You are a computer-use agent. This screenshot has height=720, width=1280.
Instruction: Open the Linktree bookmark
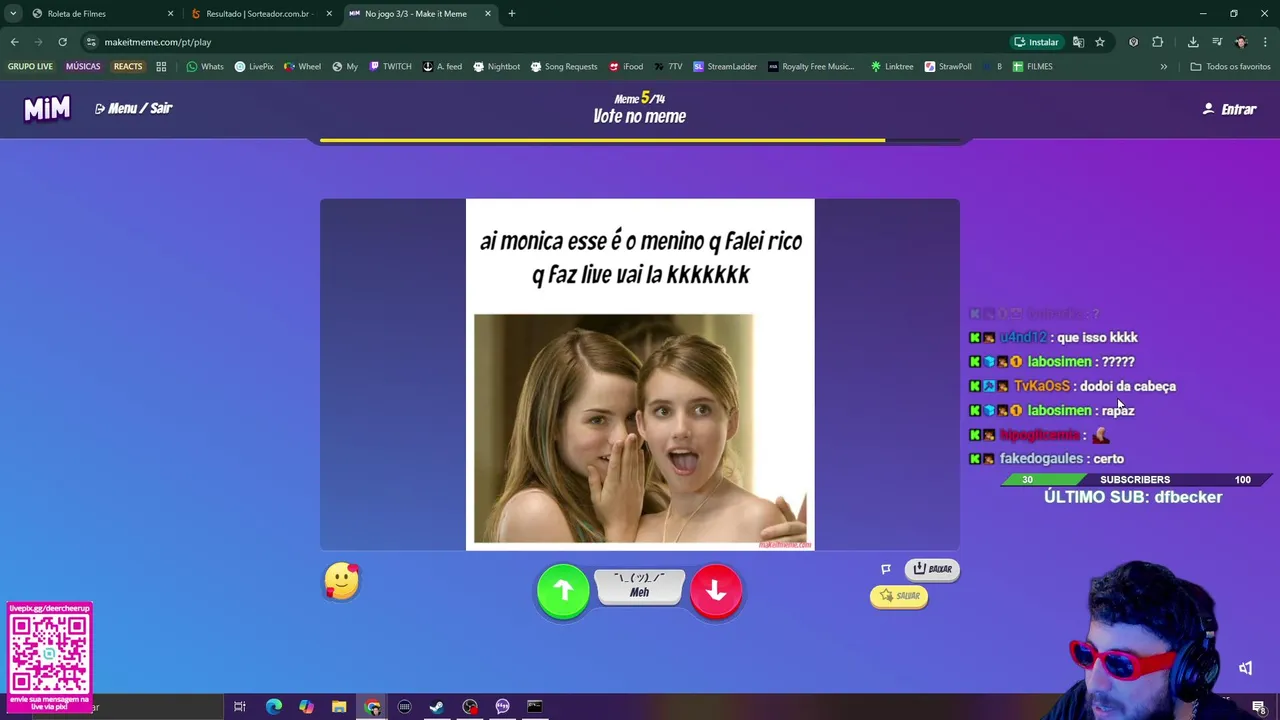pos(892,67)
